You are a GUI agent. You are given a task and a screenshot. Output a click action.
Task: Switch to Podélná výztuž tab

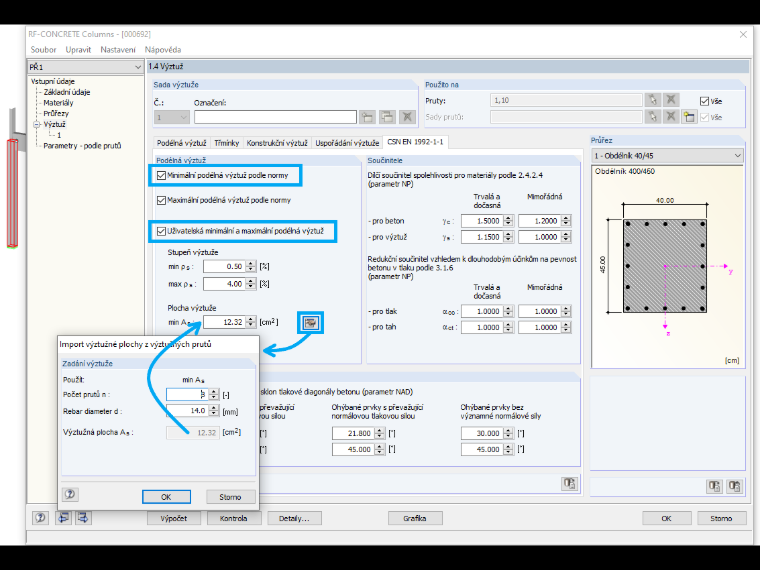pos(182,143)
